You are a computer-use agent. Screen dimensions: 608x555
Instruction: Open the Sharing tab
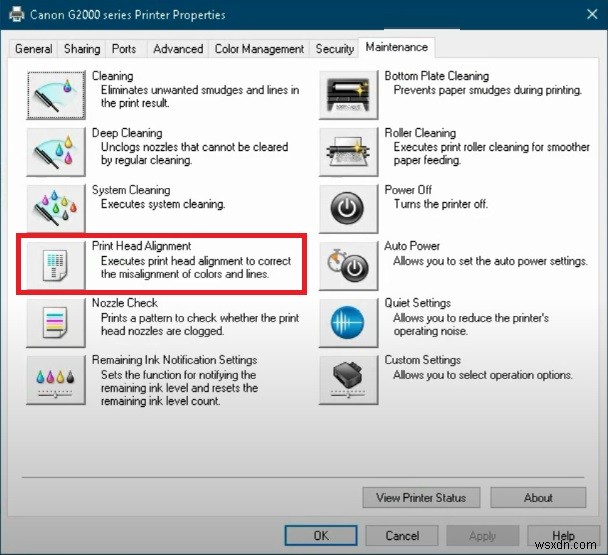coord(82,49)
